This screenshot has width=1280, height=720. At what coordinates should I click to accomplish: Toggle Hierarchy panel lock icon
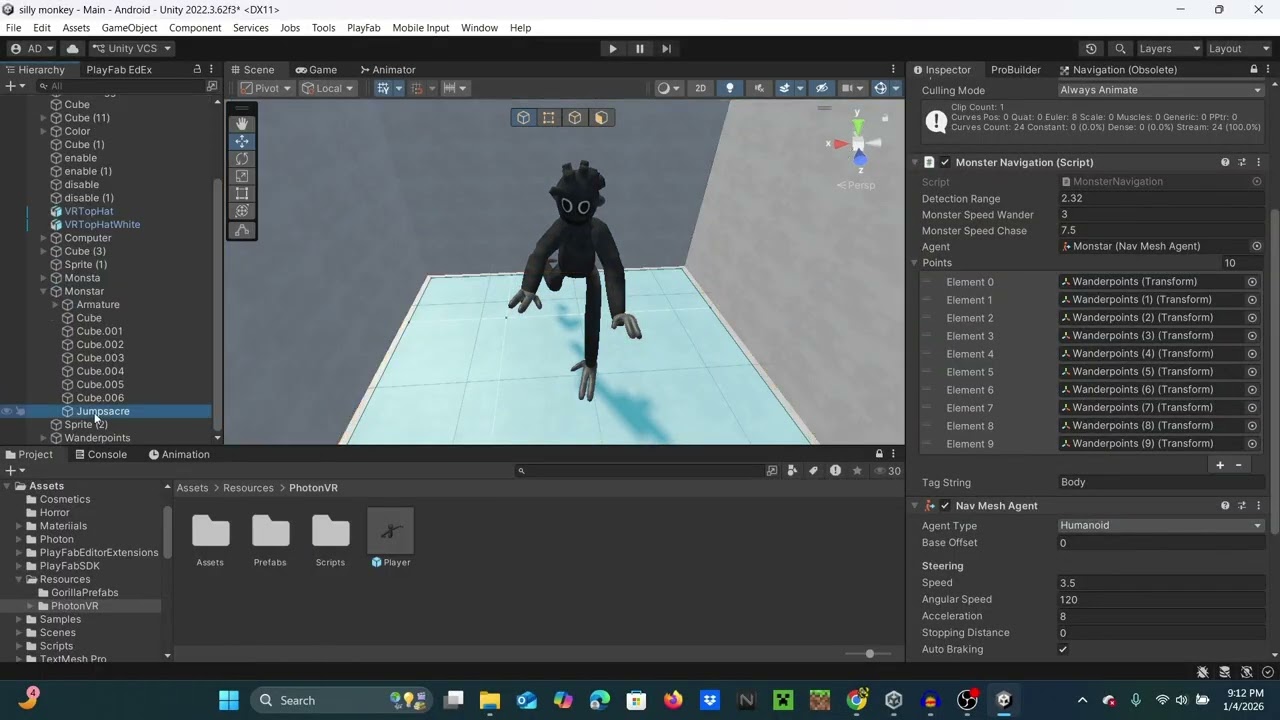[197, 70]
